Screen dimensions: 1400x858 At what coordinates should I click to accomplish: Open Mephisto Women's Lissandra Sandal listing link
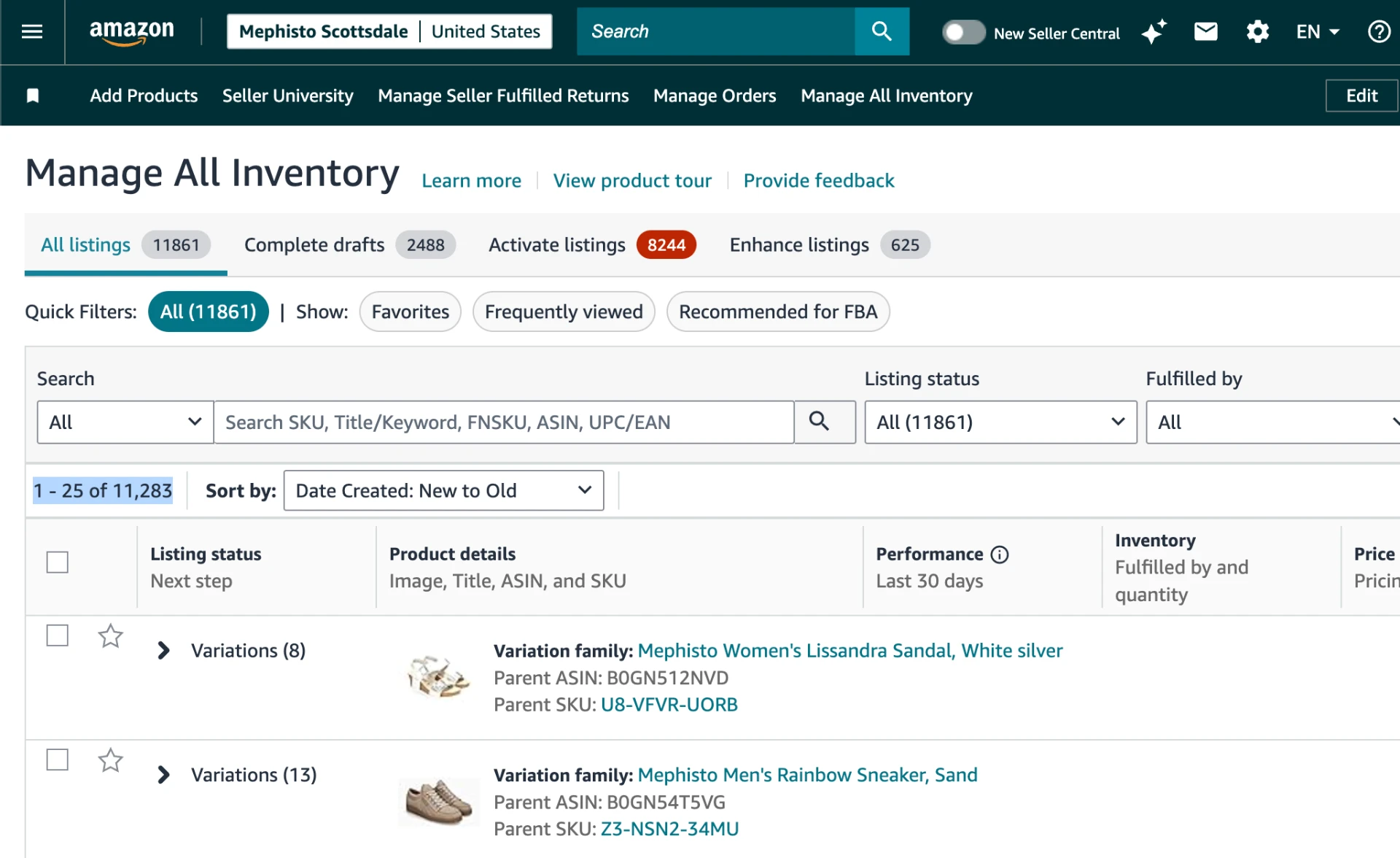coord(850,650)
